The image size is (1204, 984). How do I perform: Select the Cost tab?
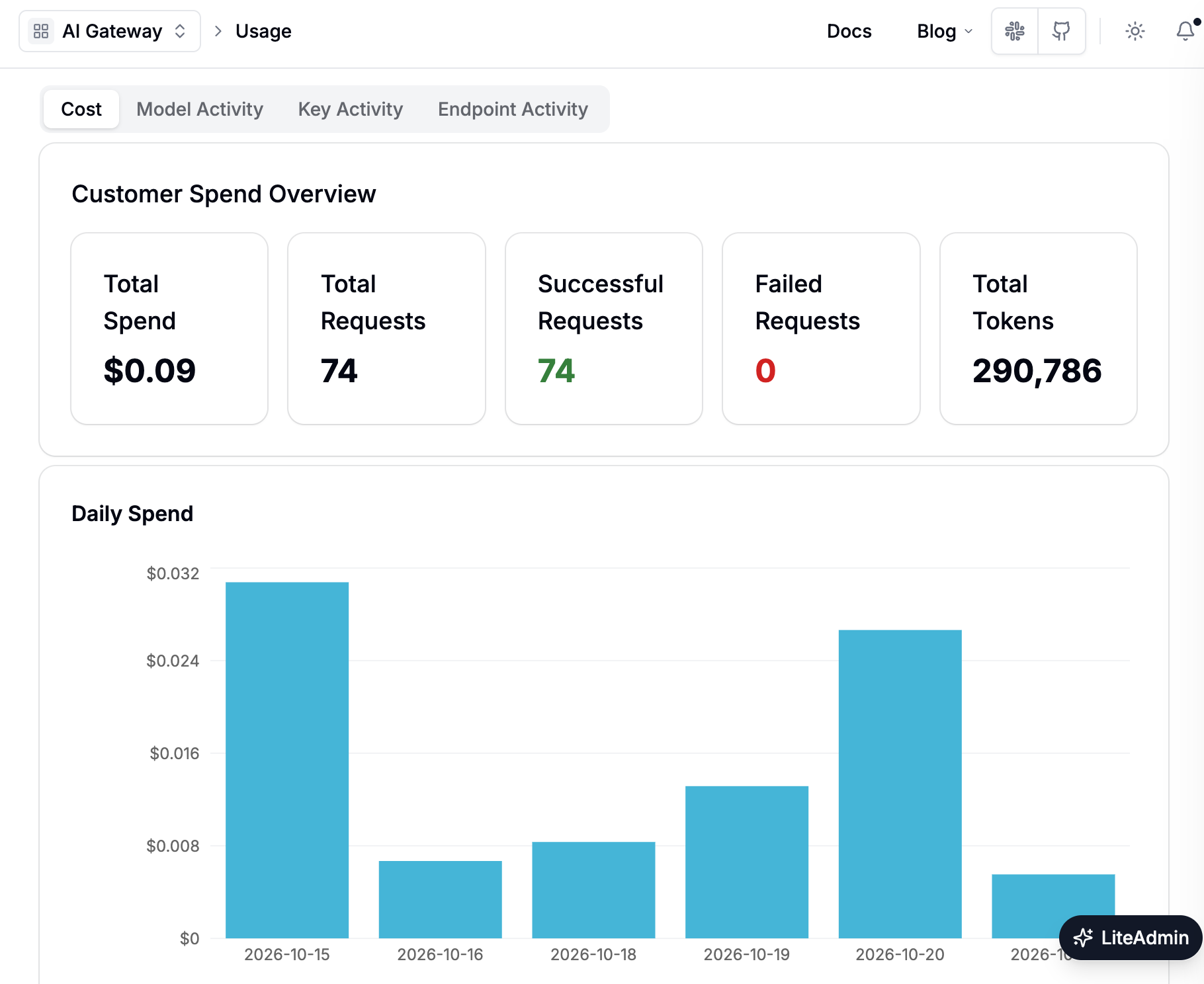tap(81, 109)
